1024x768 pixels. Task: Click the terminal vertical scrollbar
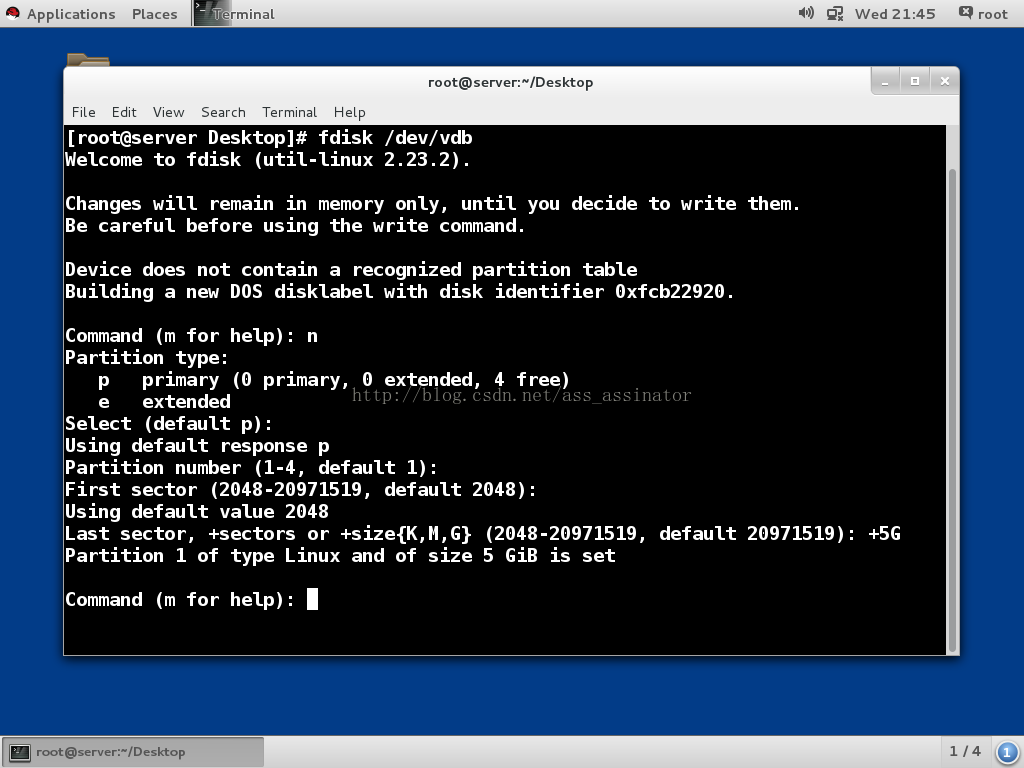pos(952,409)
